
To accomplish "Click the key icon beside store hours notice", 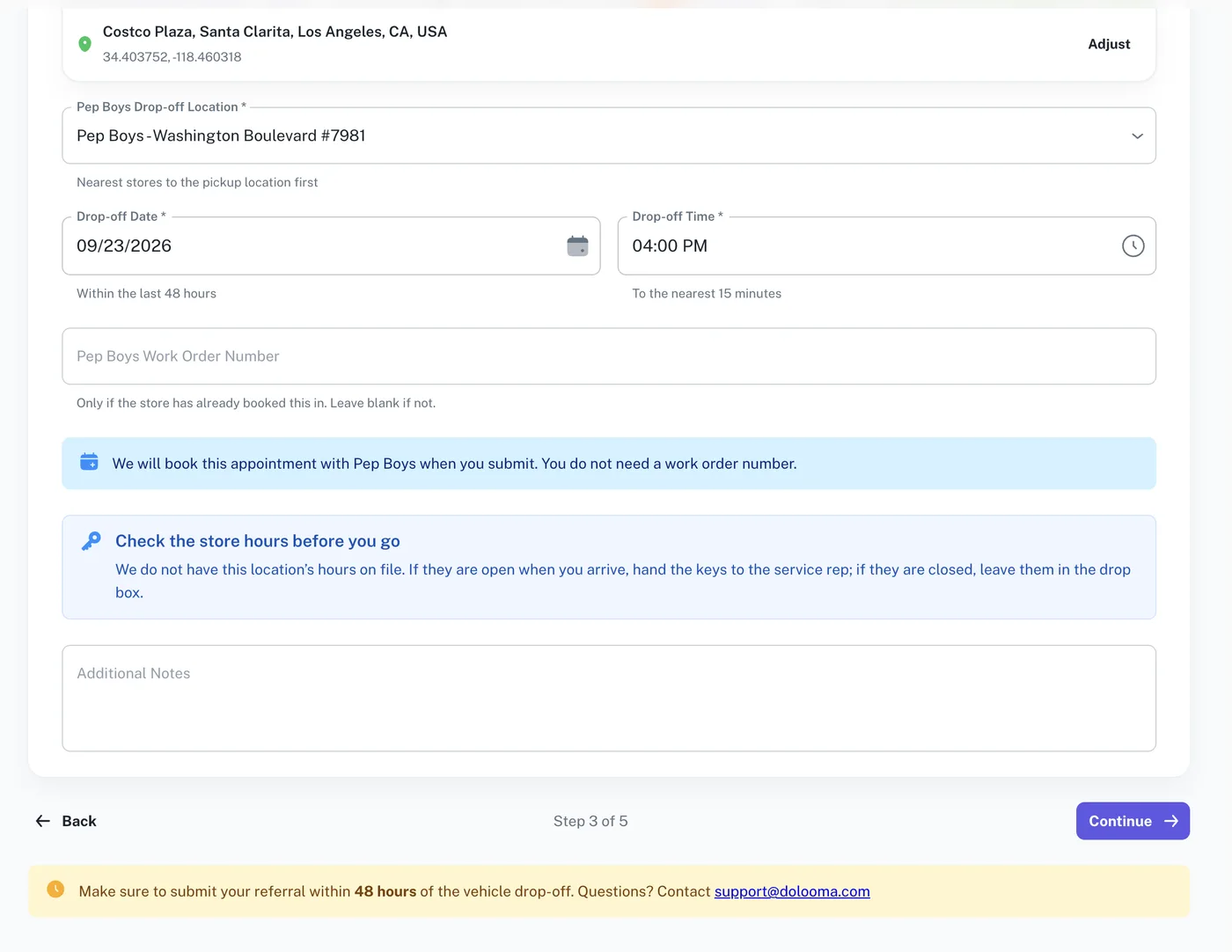I will 91,541.
